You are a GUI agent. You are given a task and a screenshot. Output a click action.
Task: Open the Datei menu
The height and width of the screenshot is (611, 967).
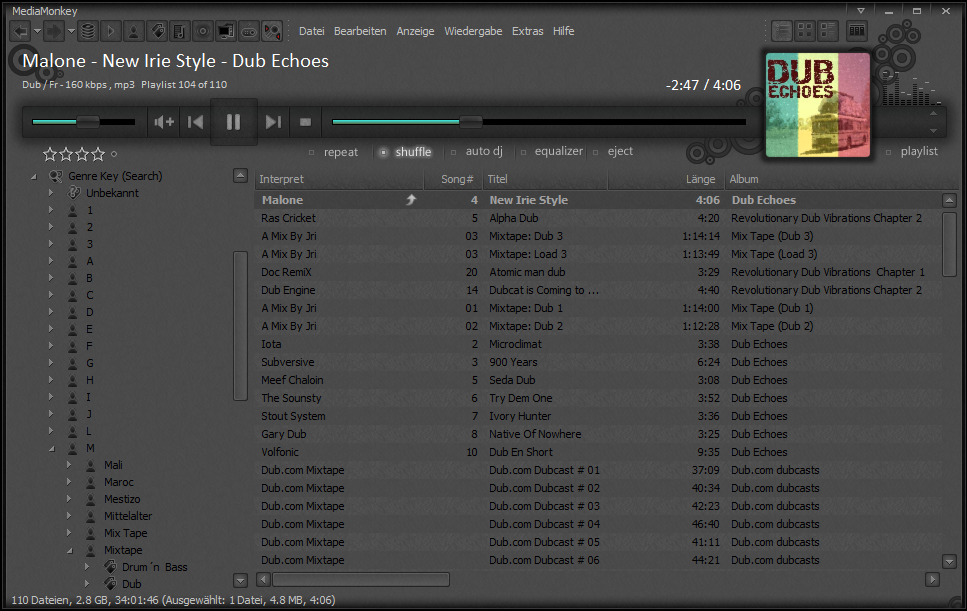point(311,31)
